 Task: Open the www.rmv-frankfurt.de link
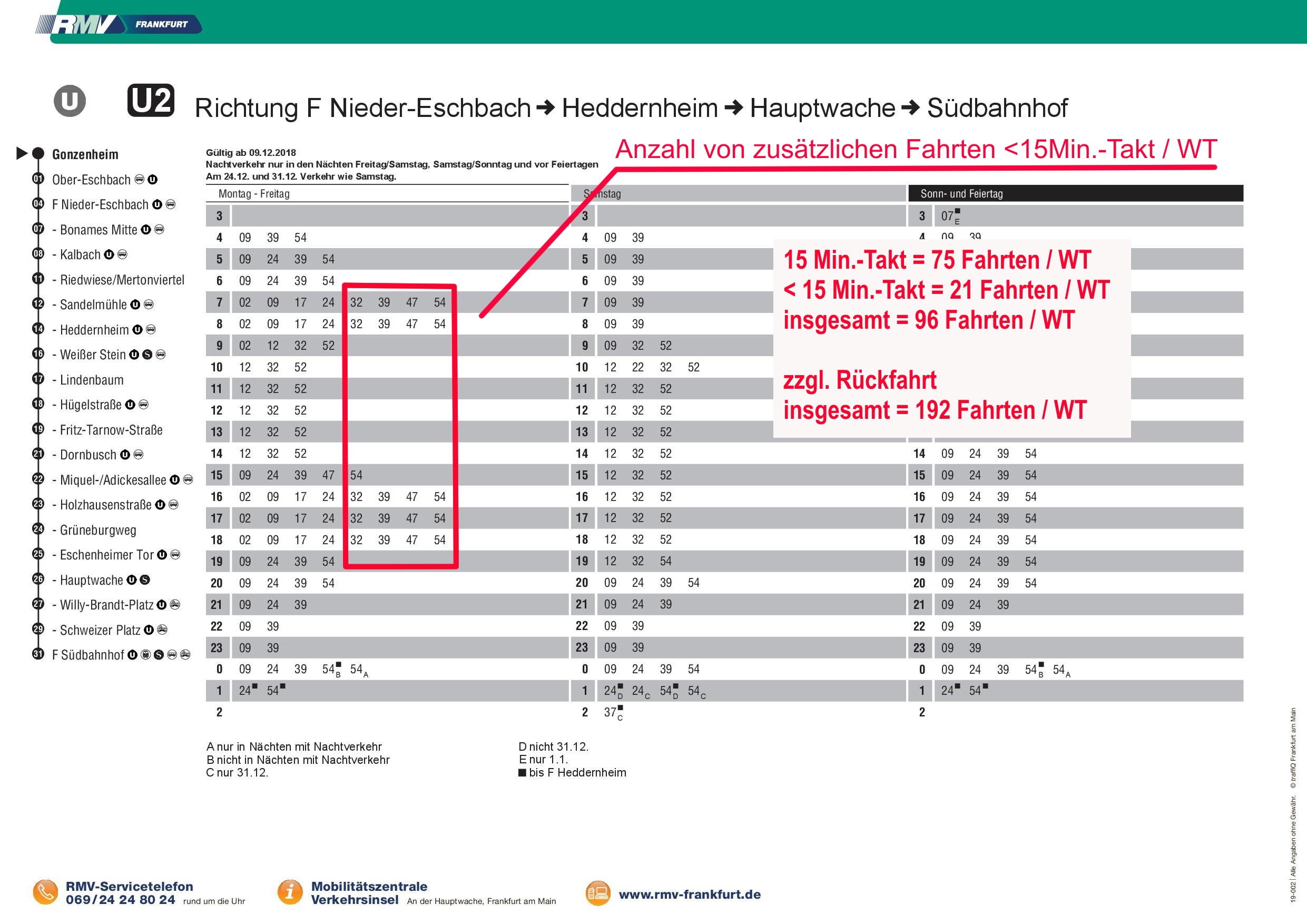click(x=690, y=894)
